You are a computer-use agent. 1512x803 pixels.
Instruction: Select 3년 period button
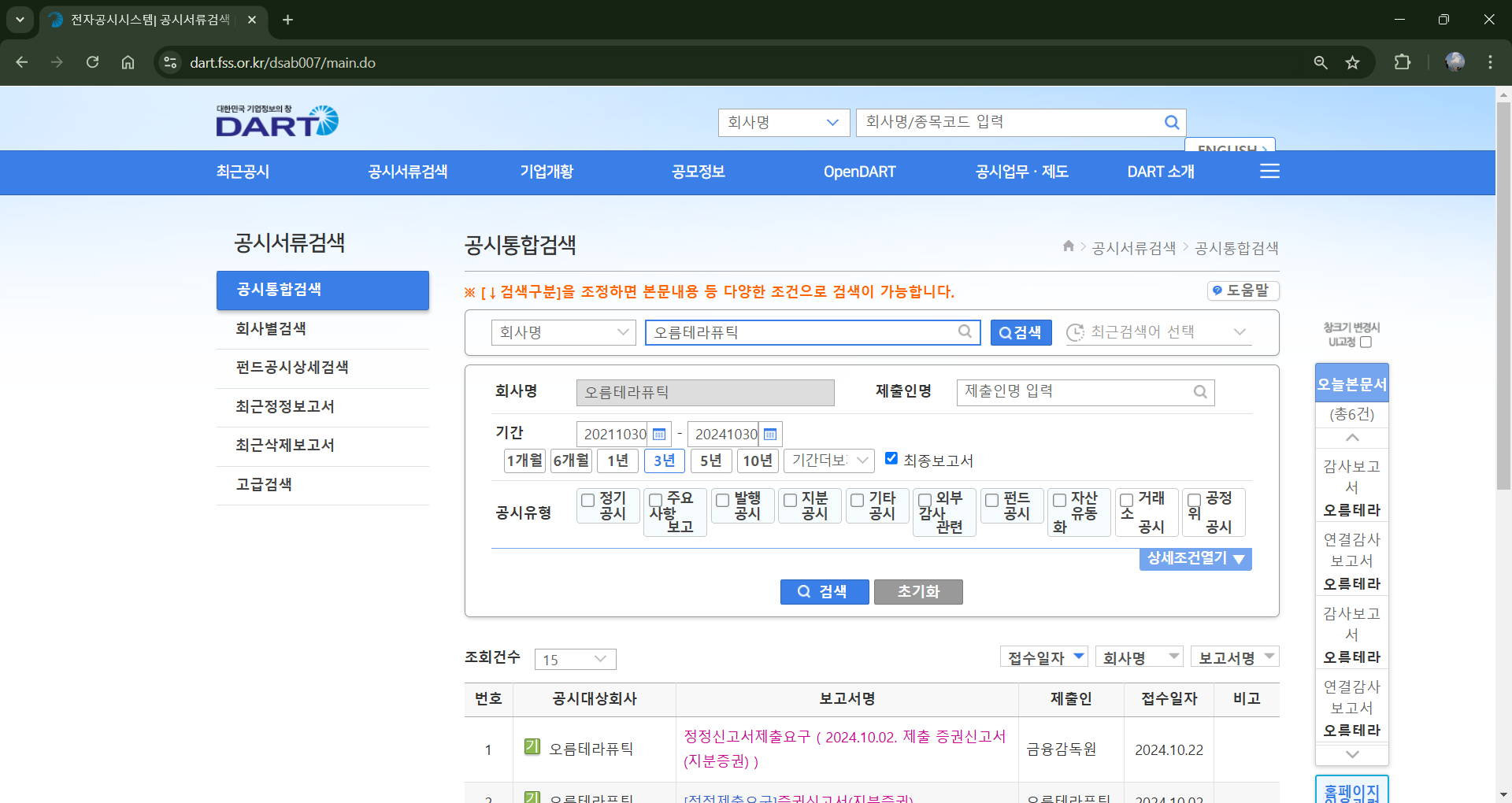(x=664, y=460)
